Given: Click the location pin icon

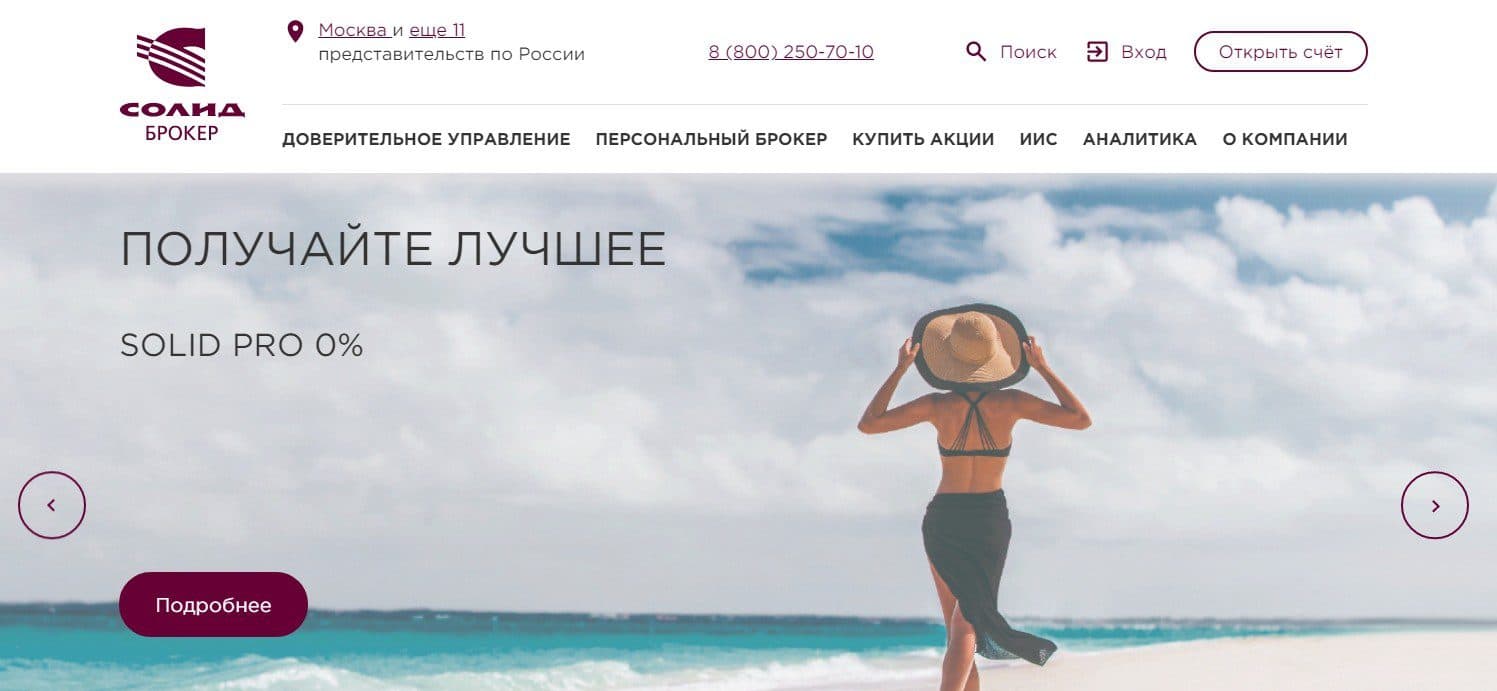Looking at the screenshot, I should click(x=295, y=32).
